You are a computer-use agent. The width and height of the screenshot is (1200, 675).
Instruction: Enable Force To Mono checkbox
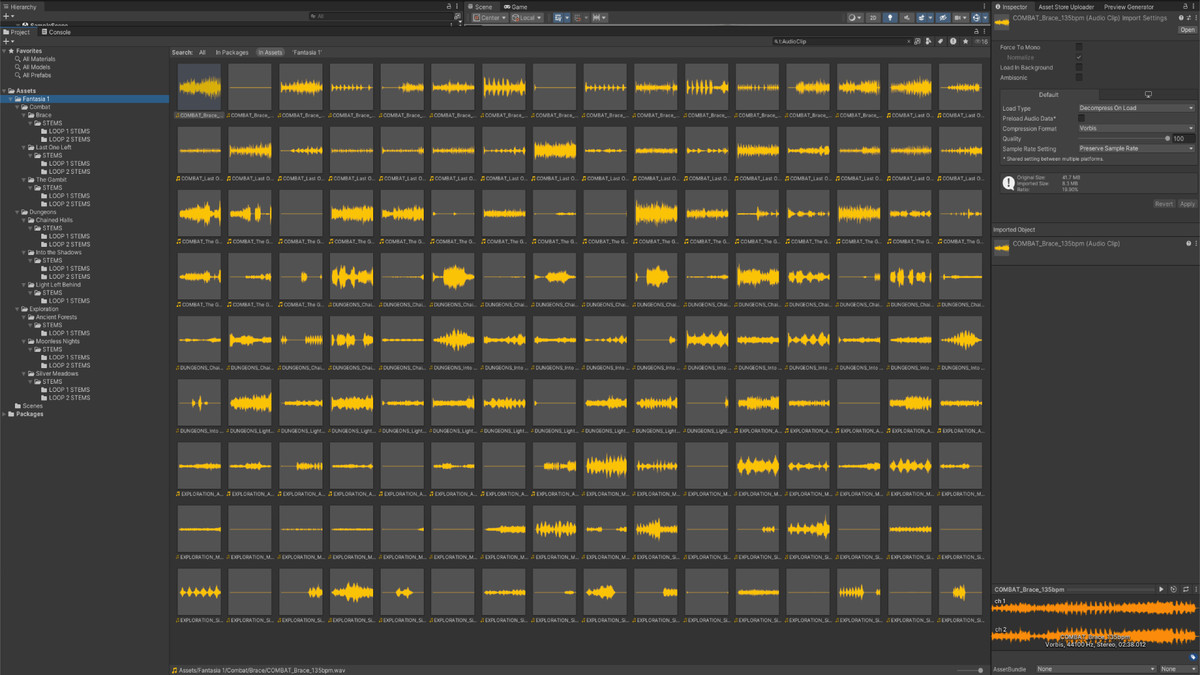coord(1079,47)
